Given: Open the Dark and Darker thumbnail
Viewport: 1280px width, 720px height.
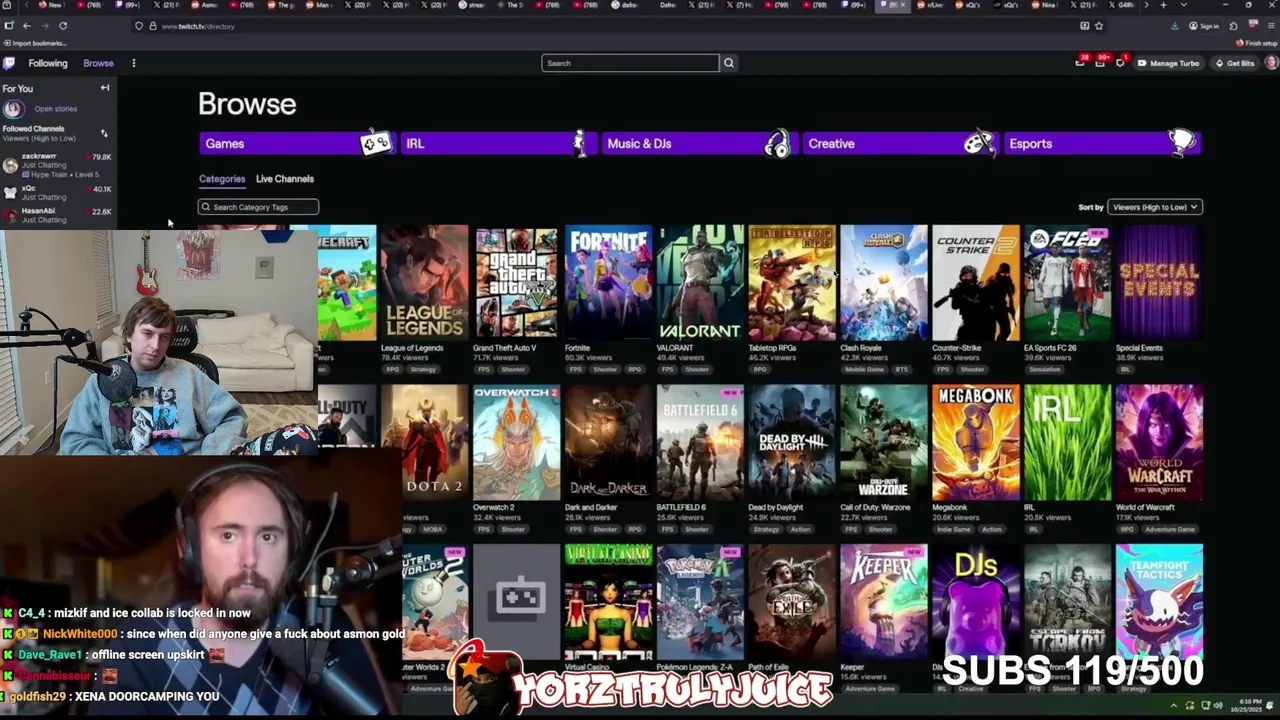Looking at the screenshot, I should coord(608,443).
